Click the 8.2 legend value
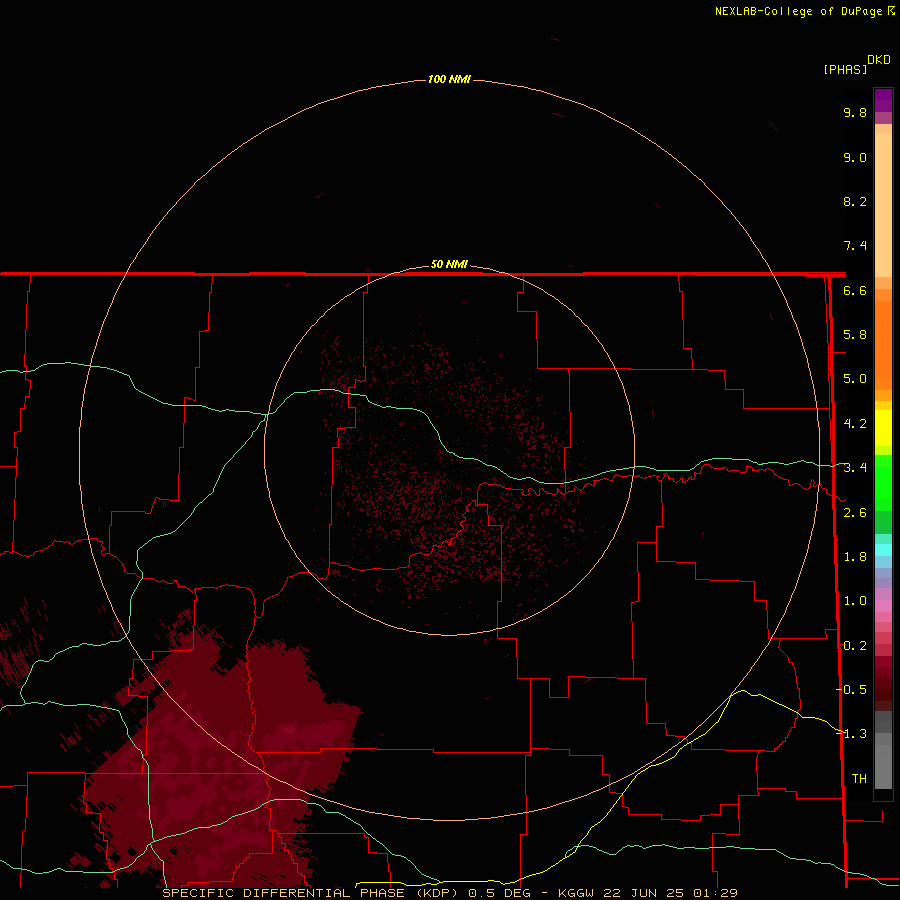Screen dimensions: 900x900 [x=855, y=201]
